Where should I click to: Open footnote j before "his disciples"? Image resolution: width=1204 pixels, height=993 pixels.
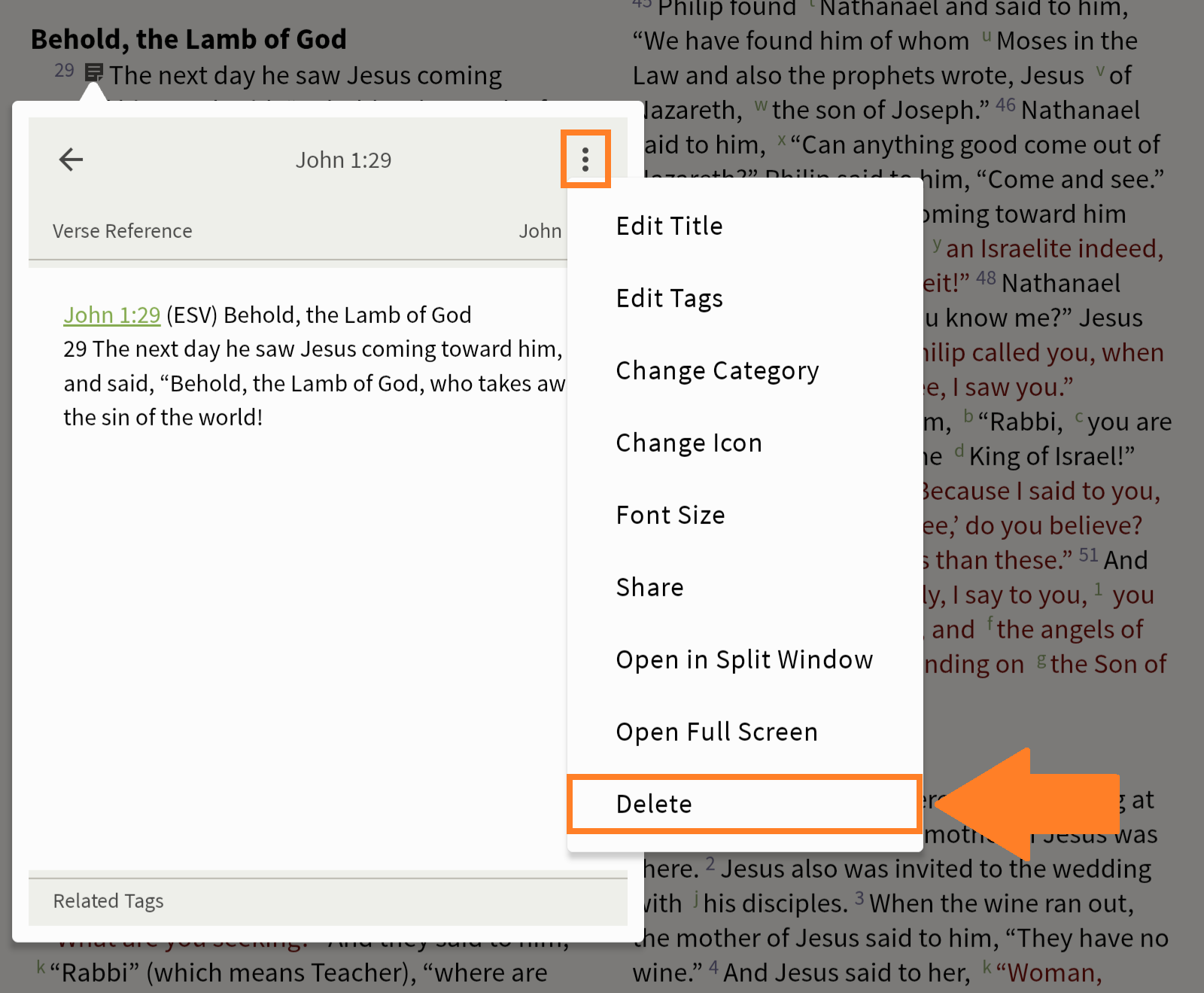pyautogui.click(x=696, y=898)
